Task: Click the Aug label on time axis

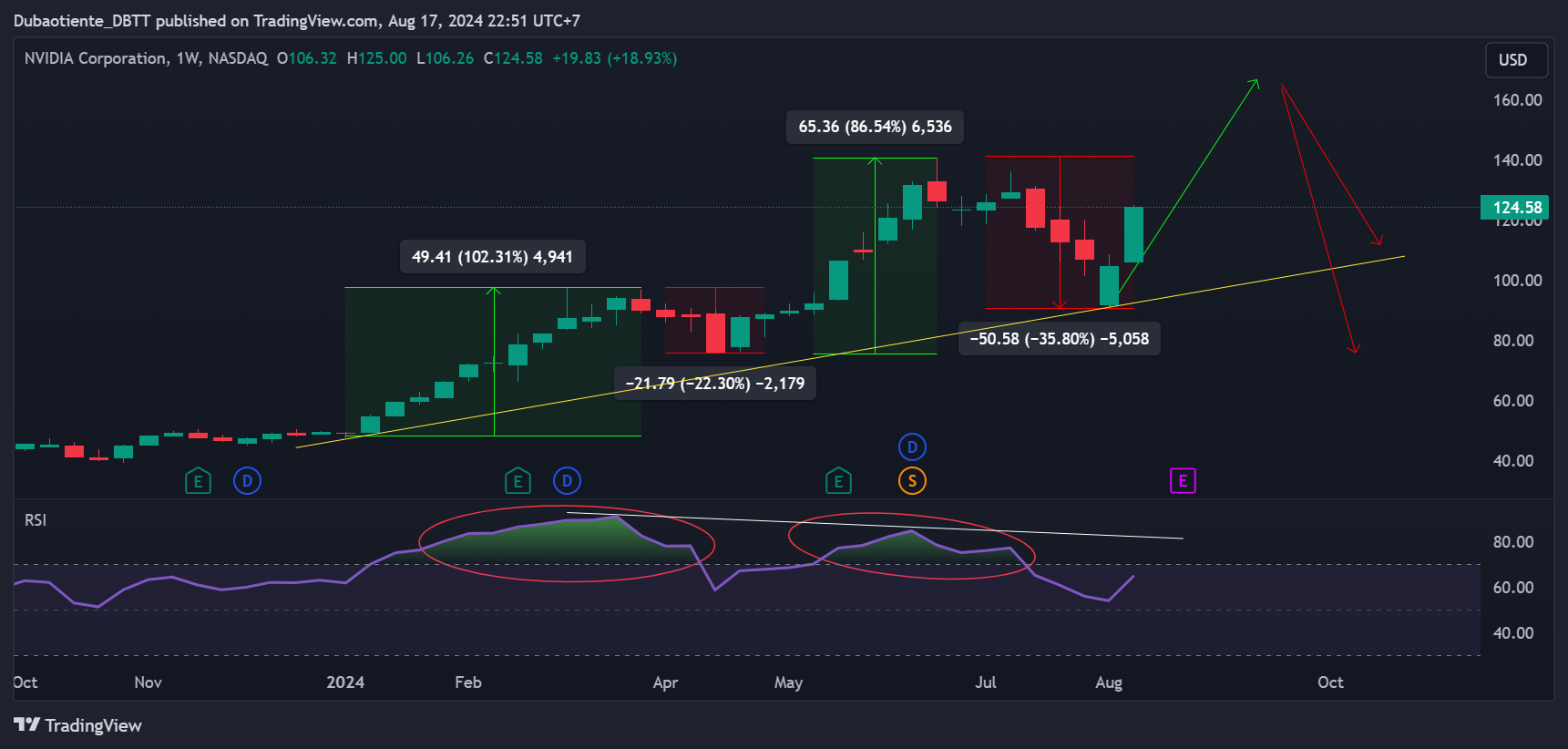Action: click(1109, 682)
